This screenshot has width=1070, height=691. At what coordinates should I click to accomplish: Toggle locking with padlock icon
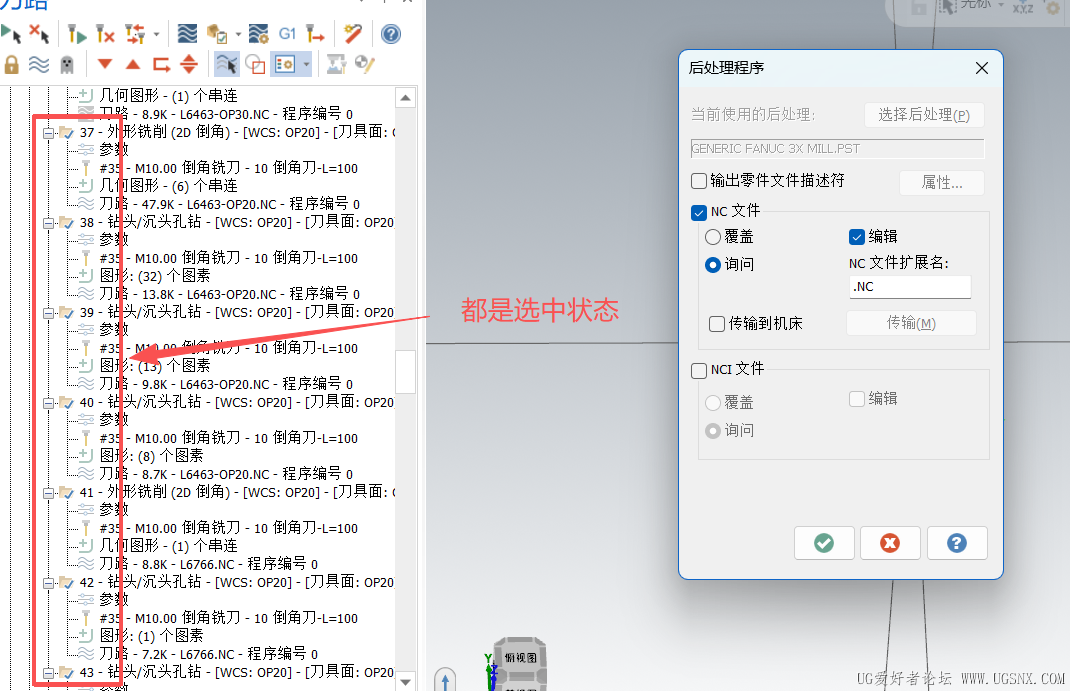click(11, 65)
